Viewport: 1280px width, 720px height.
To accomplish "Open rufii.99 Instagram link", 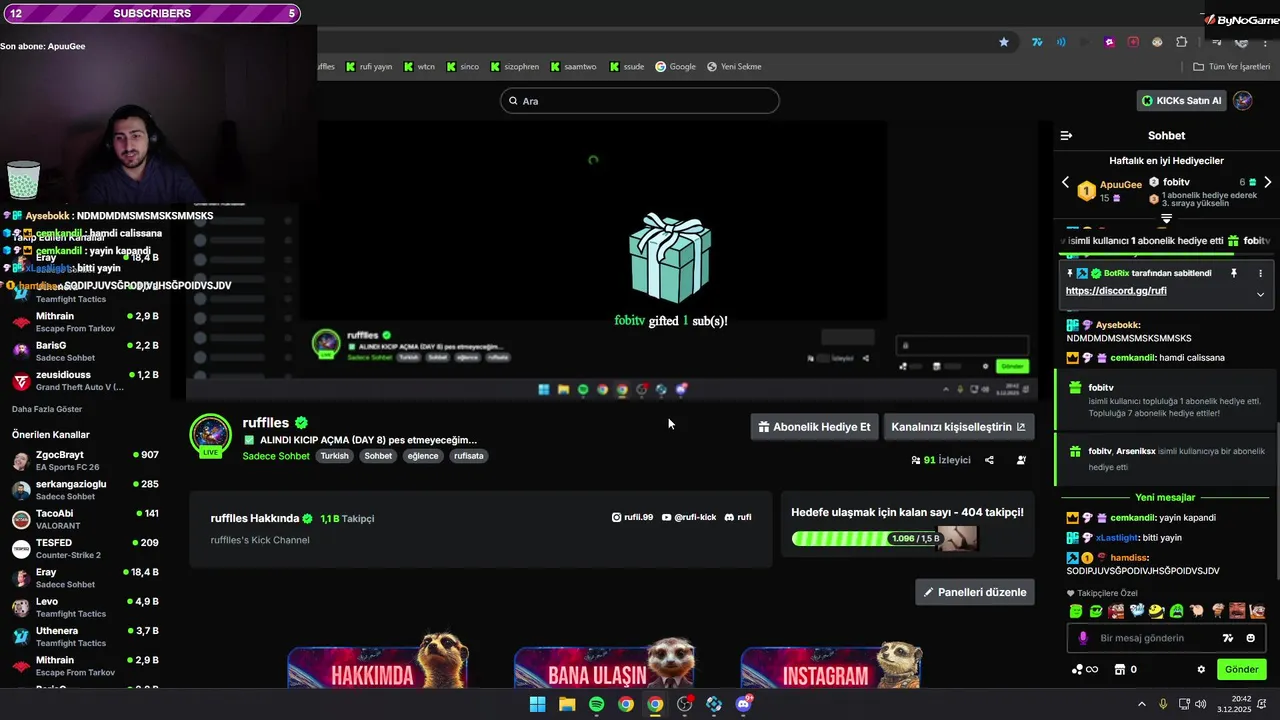I will pos(632,517).
